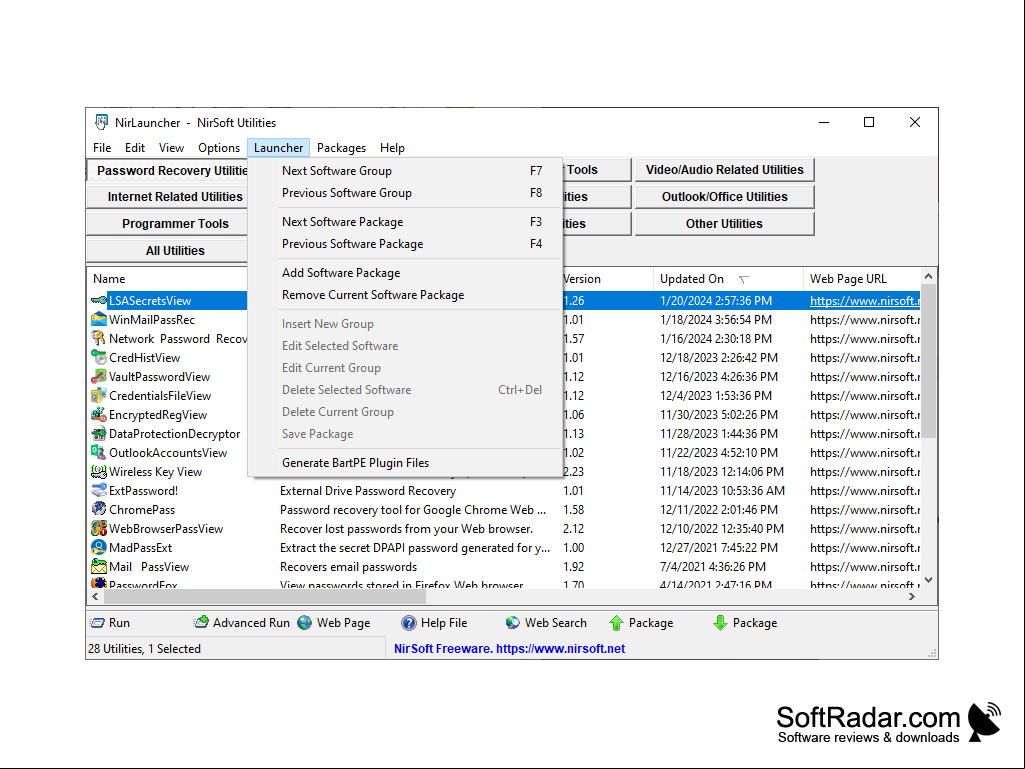Select Previous Software Package menu entry
1025x769 pixels.
click(406, 244)
